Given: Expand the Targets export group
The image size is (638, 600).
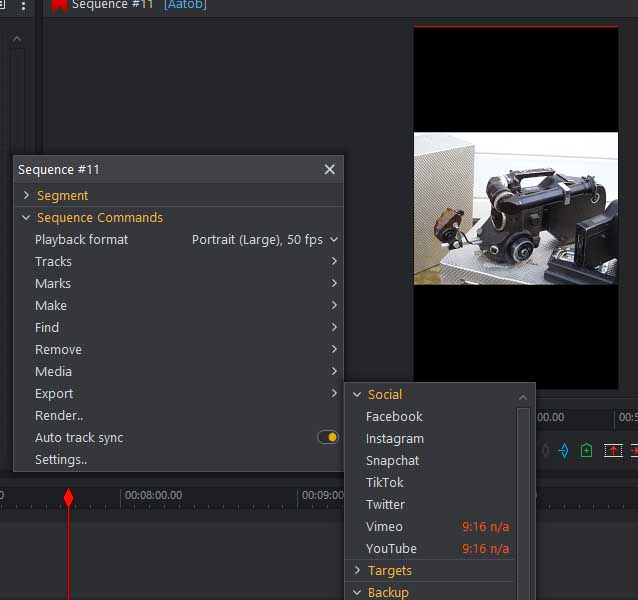Looking at the screenshot, I should coord(357,570).
